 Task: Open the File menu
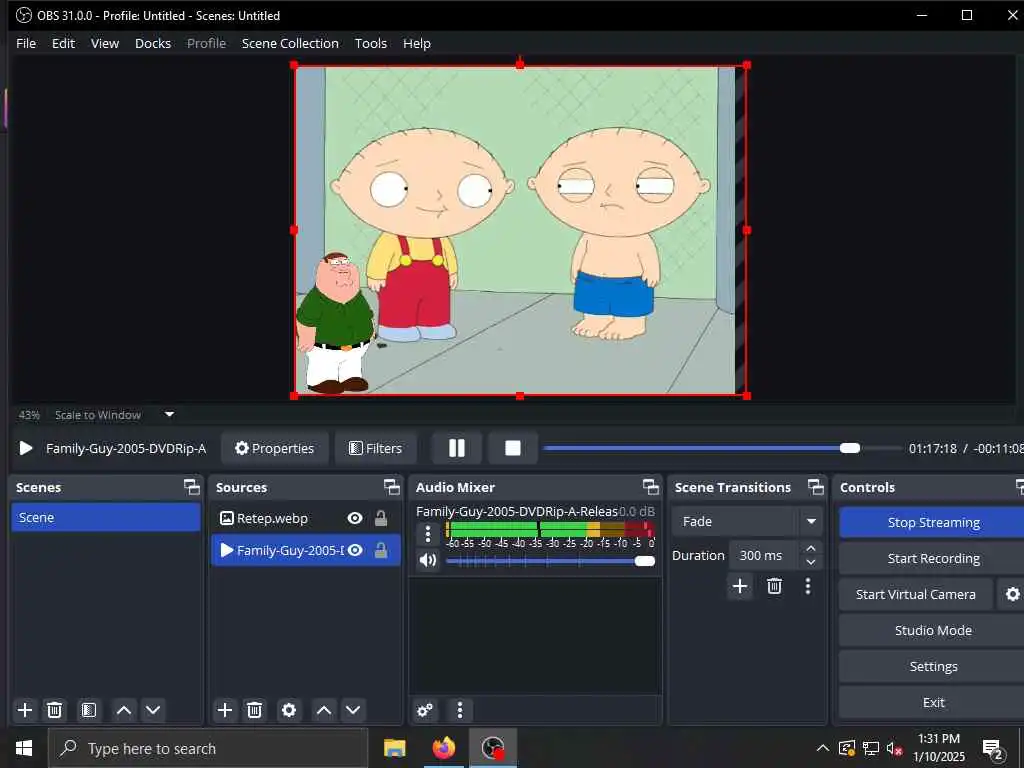(x=26, y=43)
